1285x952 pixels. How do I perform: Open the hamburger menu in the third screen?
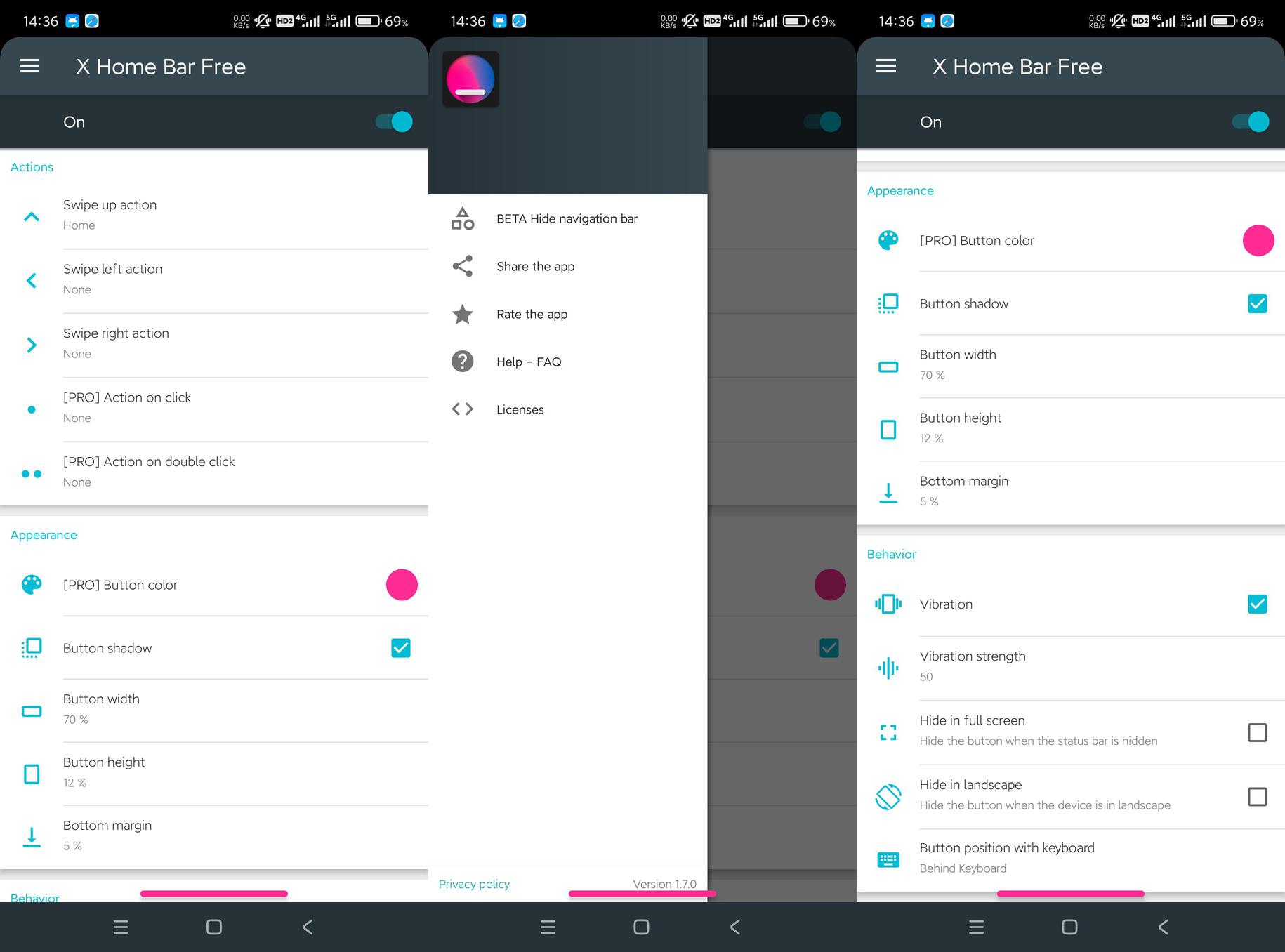(886, 66)
